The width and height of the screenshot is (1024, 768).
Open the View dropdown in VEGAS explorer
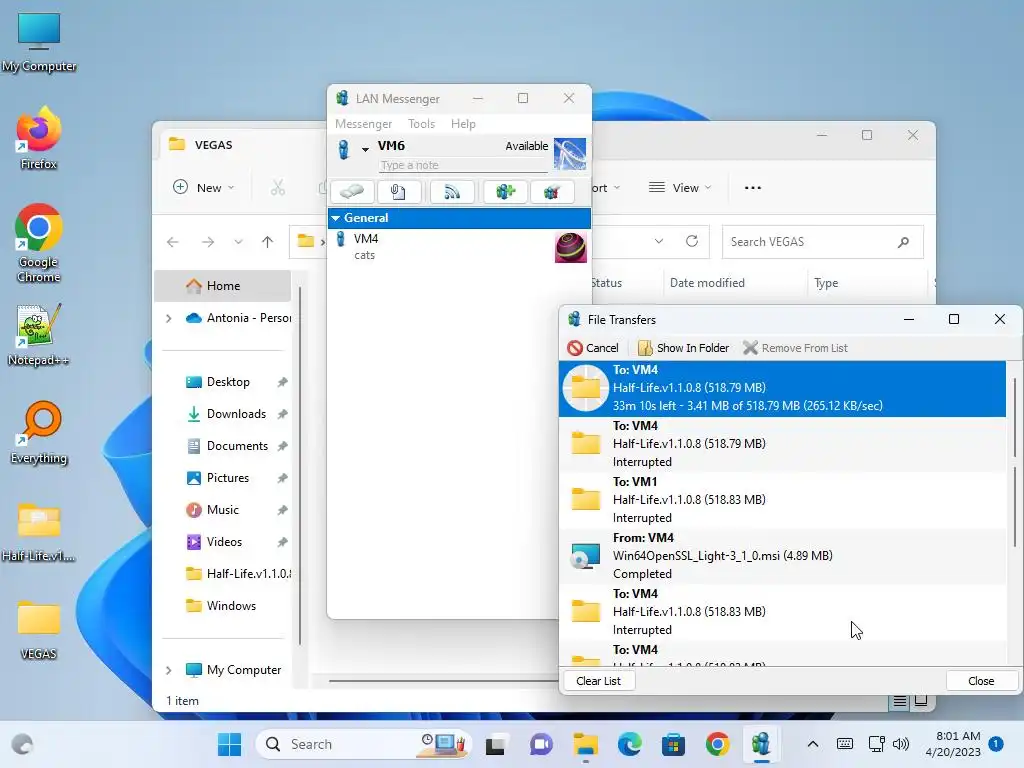pyautogui.click(x=680, y=187)
